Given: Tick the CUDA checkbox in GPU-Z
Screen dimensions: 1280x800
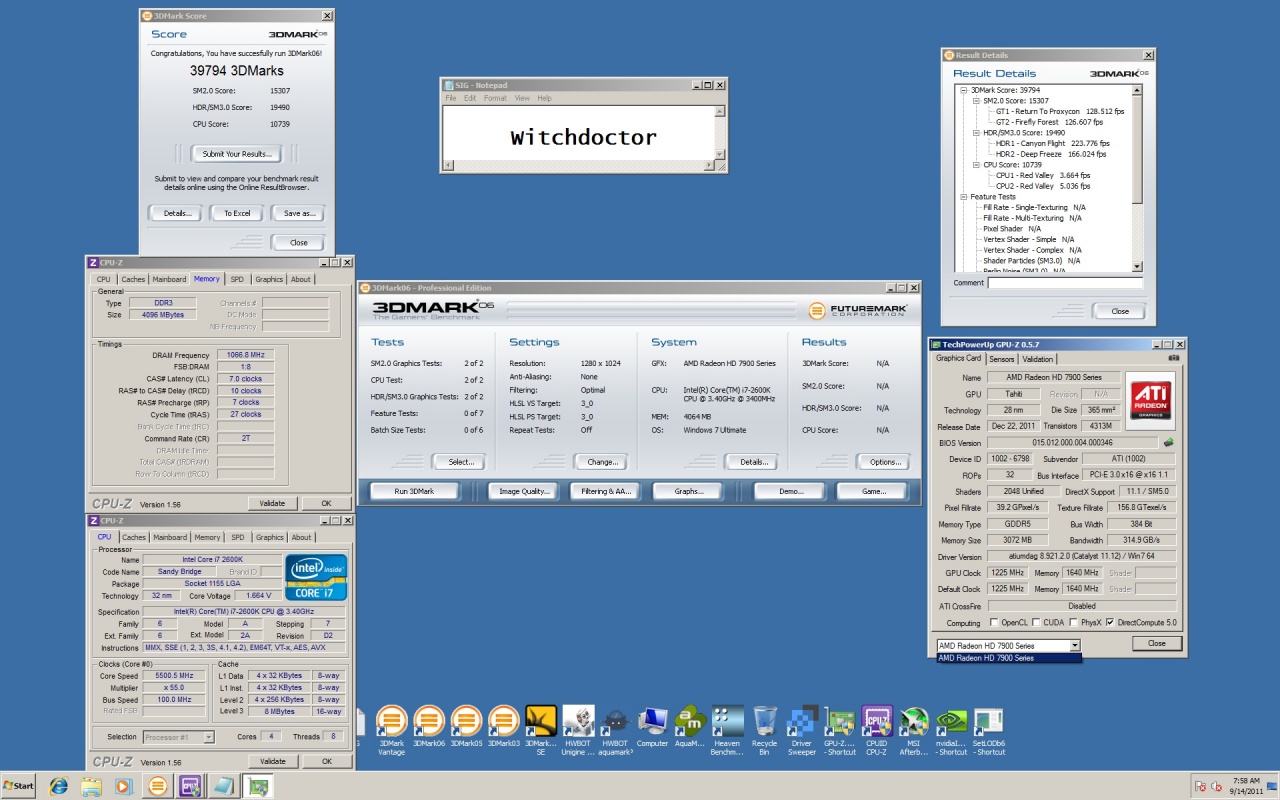Looking at the screenshot, I should (x=1036, y=622).
